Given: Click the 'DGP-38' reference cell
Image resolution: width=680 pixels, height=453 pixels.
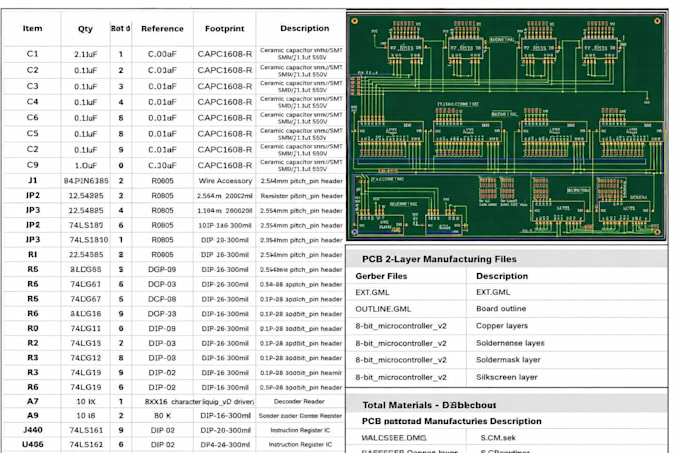Looking at the screenshot, I should pos(162,313).
